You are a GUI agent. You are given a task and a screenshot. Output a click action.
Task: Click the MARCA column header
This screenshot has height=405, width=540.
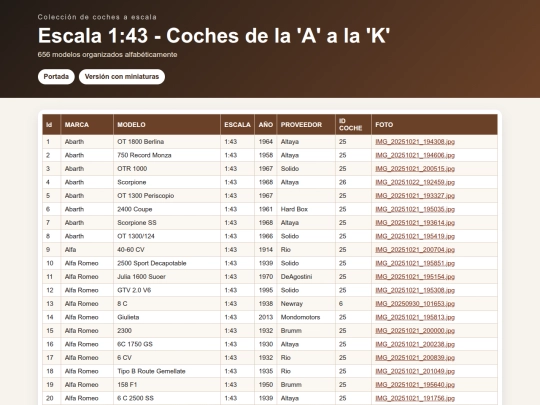87,124
